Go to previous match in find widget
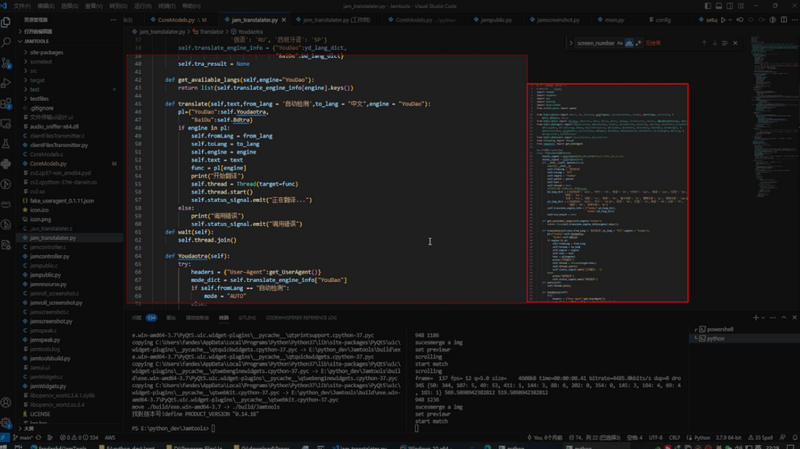This screenshot has height=449, width=800. pyautogui.click(x=703, y=43)
